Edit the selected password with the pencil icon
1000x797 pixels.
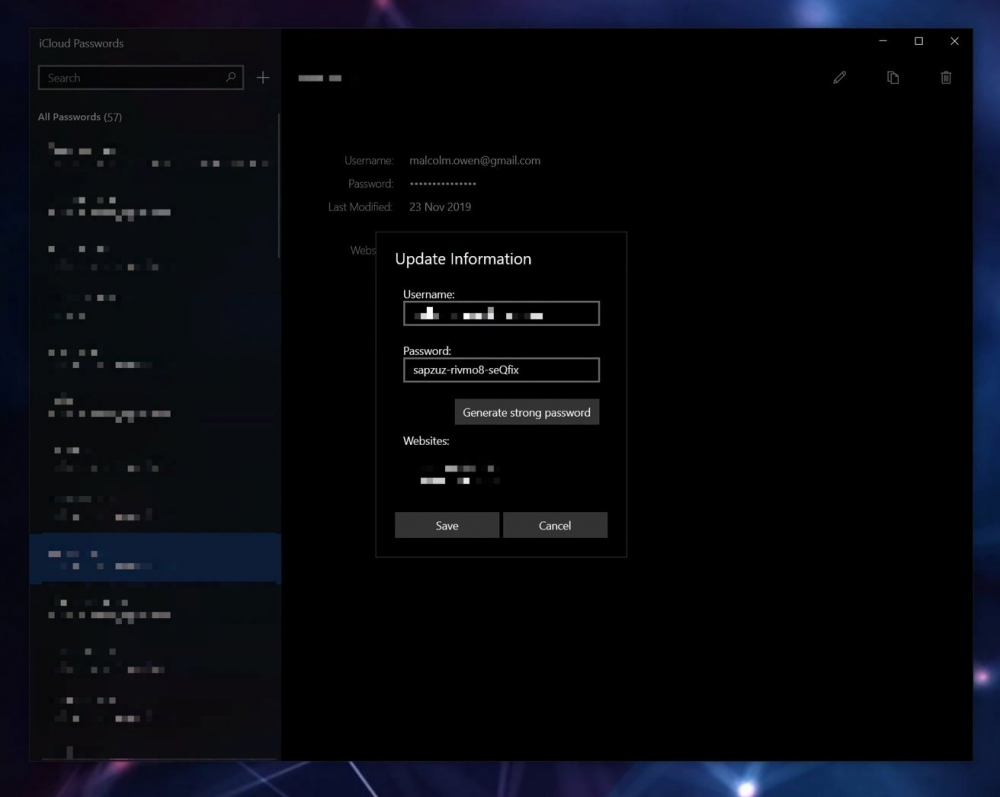point(840,77)
